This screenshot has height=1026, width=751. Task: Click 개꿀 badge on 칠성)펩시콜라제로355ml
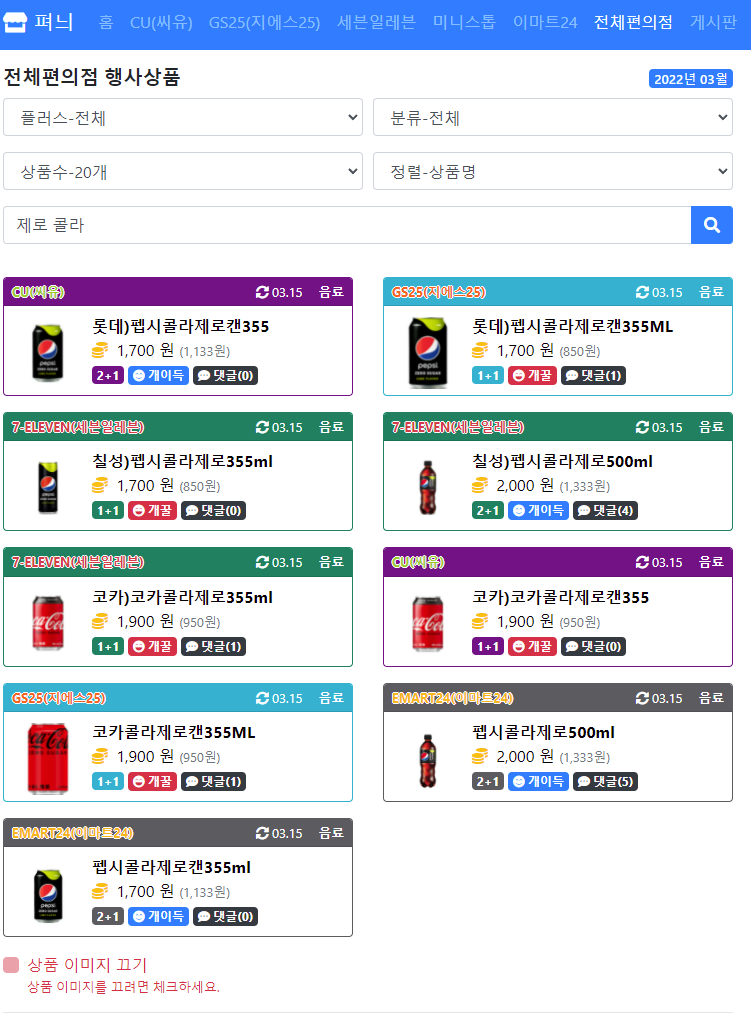[152, 510]
